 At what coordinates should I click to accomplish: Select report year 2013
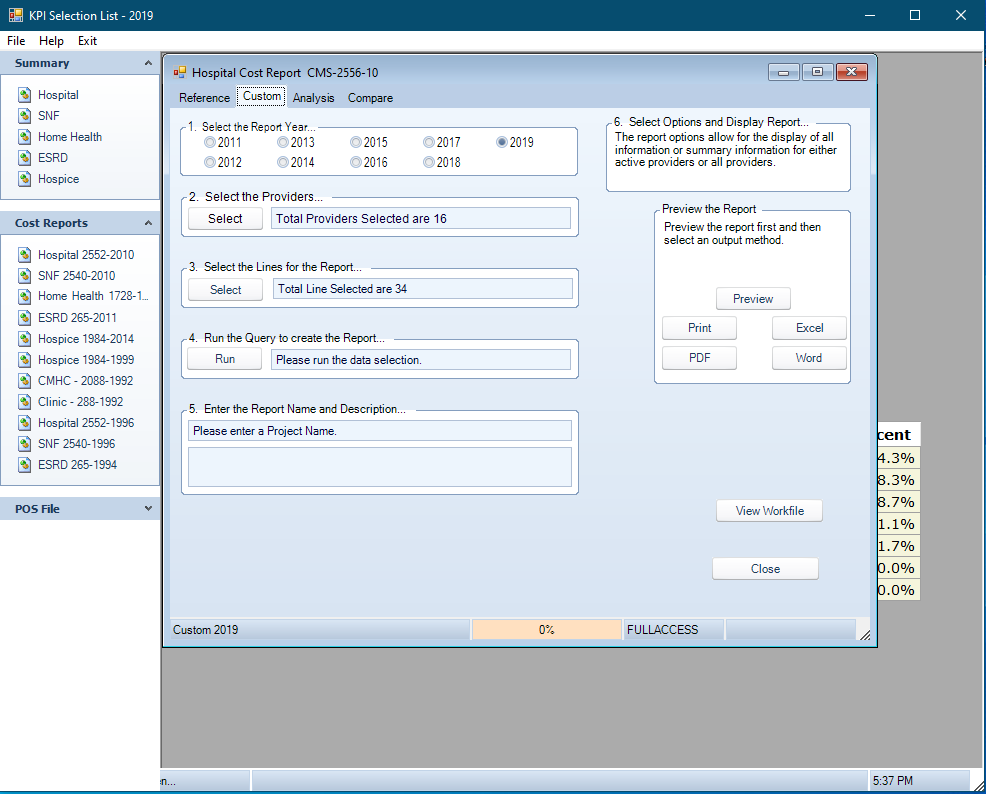point(296,142)
